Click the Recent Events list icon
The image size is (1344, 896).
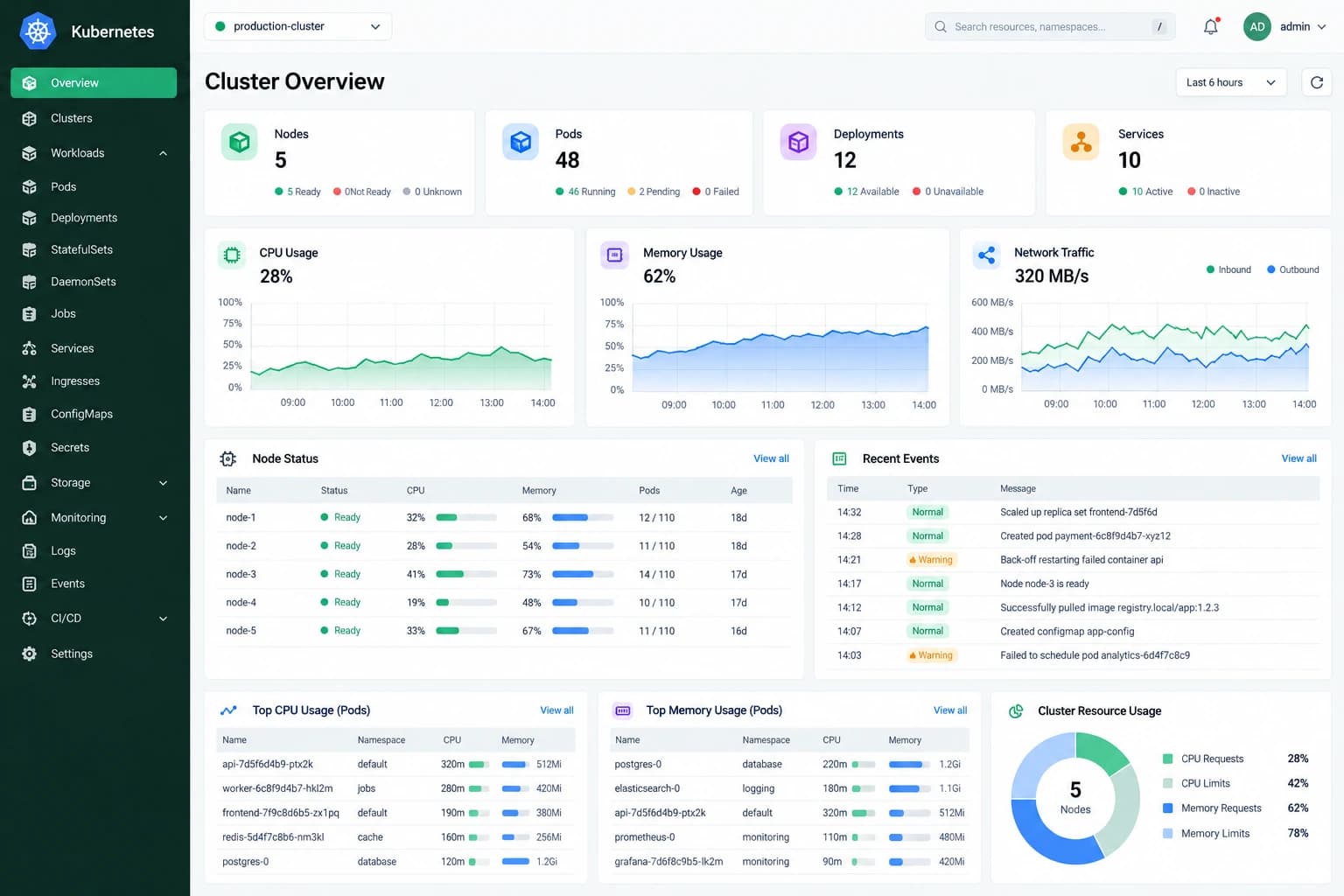[x=839, y=458]
